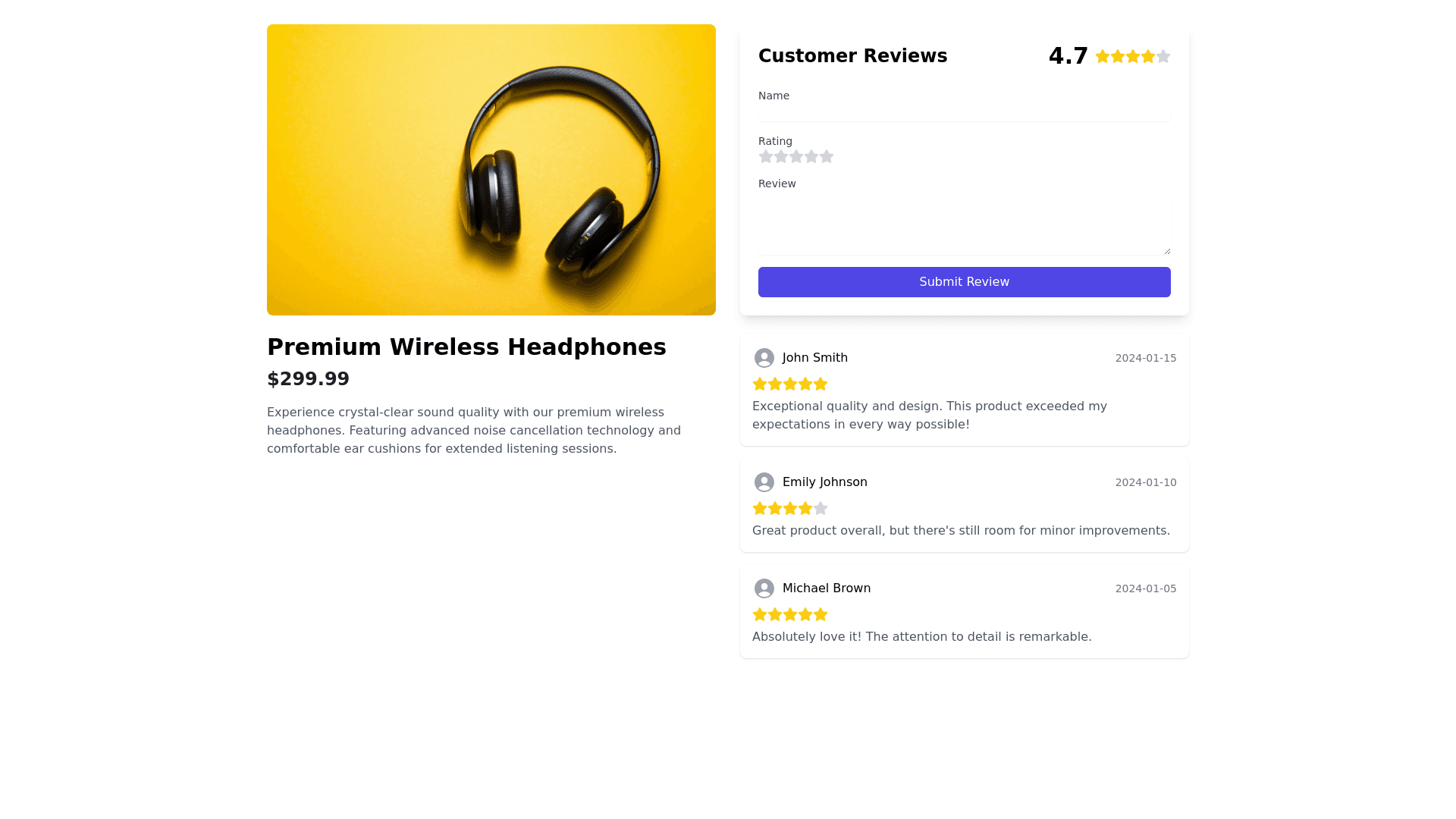Click the headphones product image
This screenshot has height=819, width=1456.
[491, 170]
